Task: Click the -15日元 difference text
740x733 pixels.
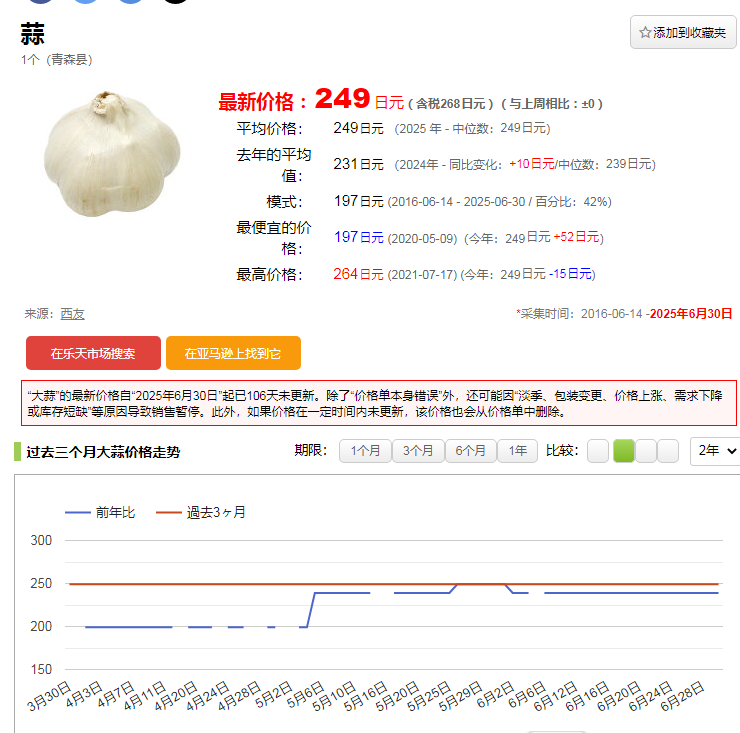Action: point(570,274)
